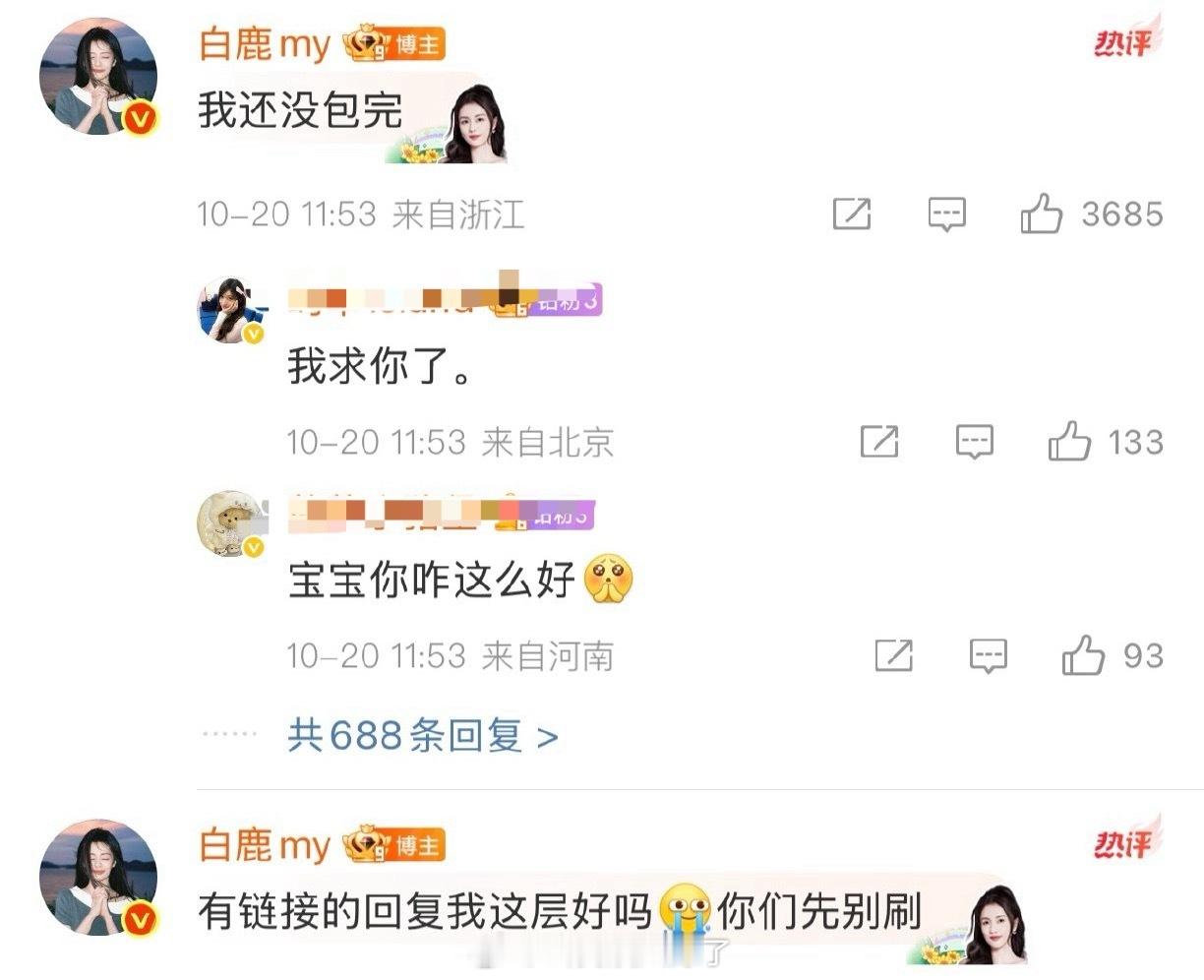Like the comment with 3685 likes
This screenshot has width=1204, height=980.
click(x=1042, y=214)
